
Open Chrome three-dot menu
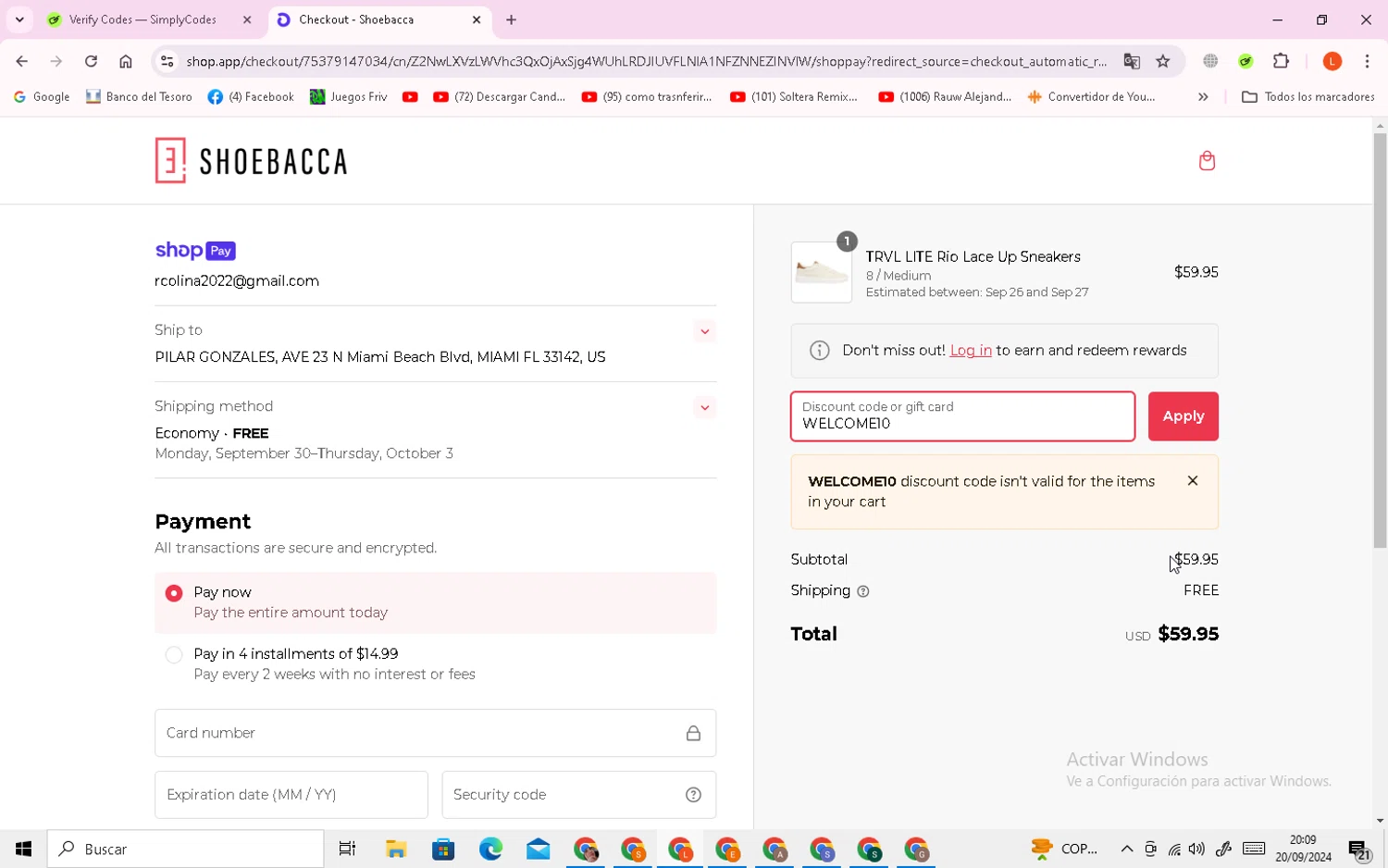point(1367,61)
